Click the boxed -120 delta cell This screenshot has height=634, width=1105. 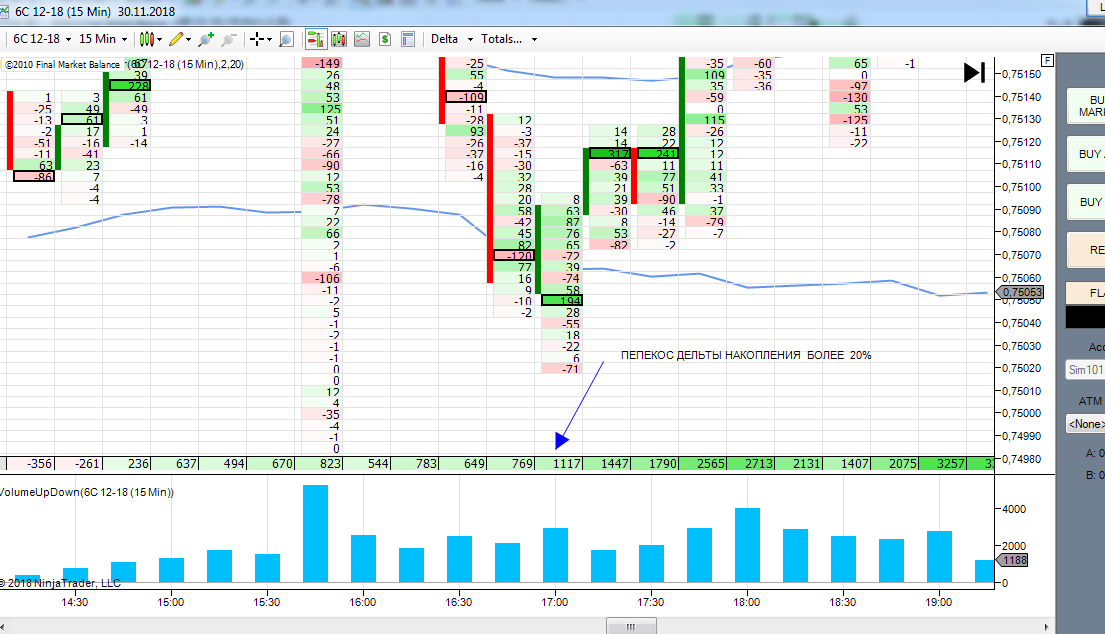point(514,255)
